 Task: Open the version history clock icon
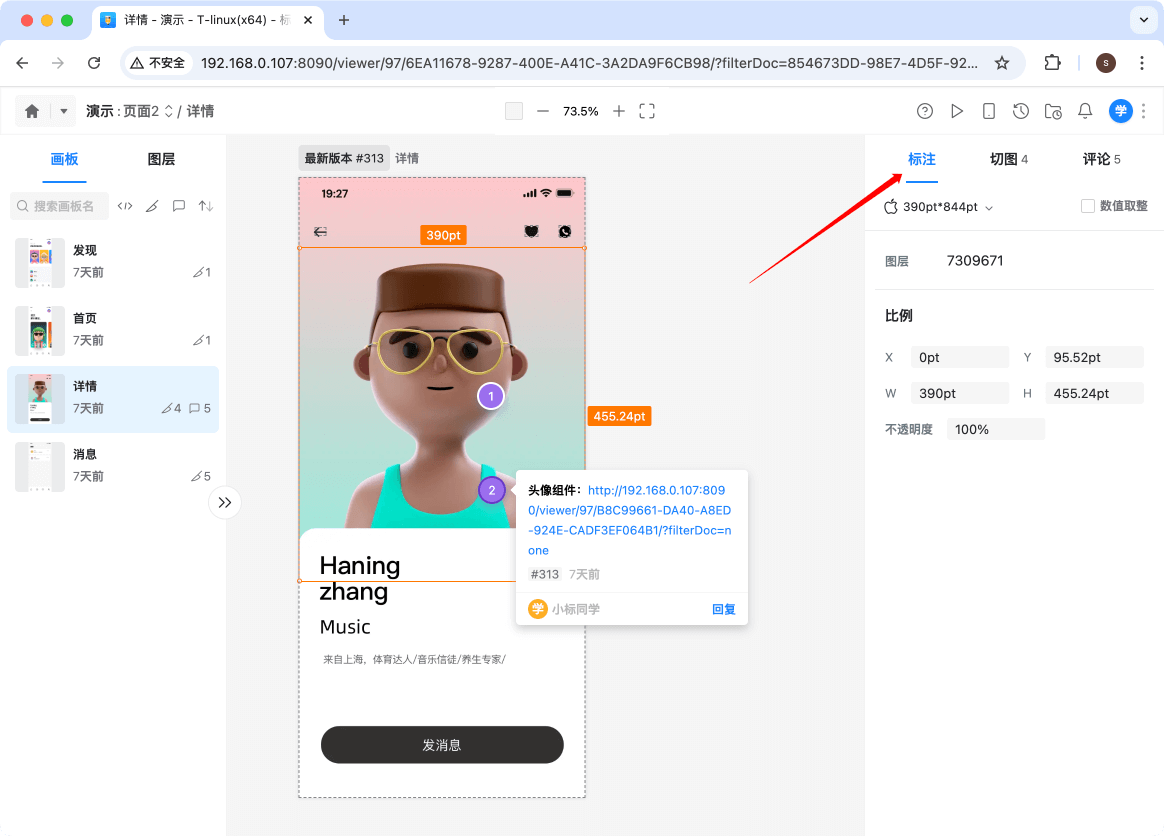[x=1020, y=111]
